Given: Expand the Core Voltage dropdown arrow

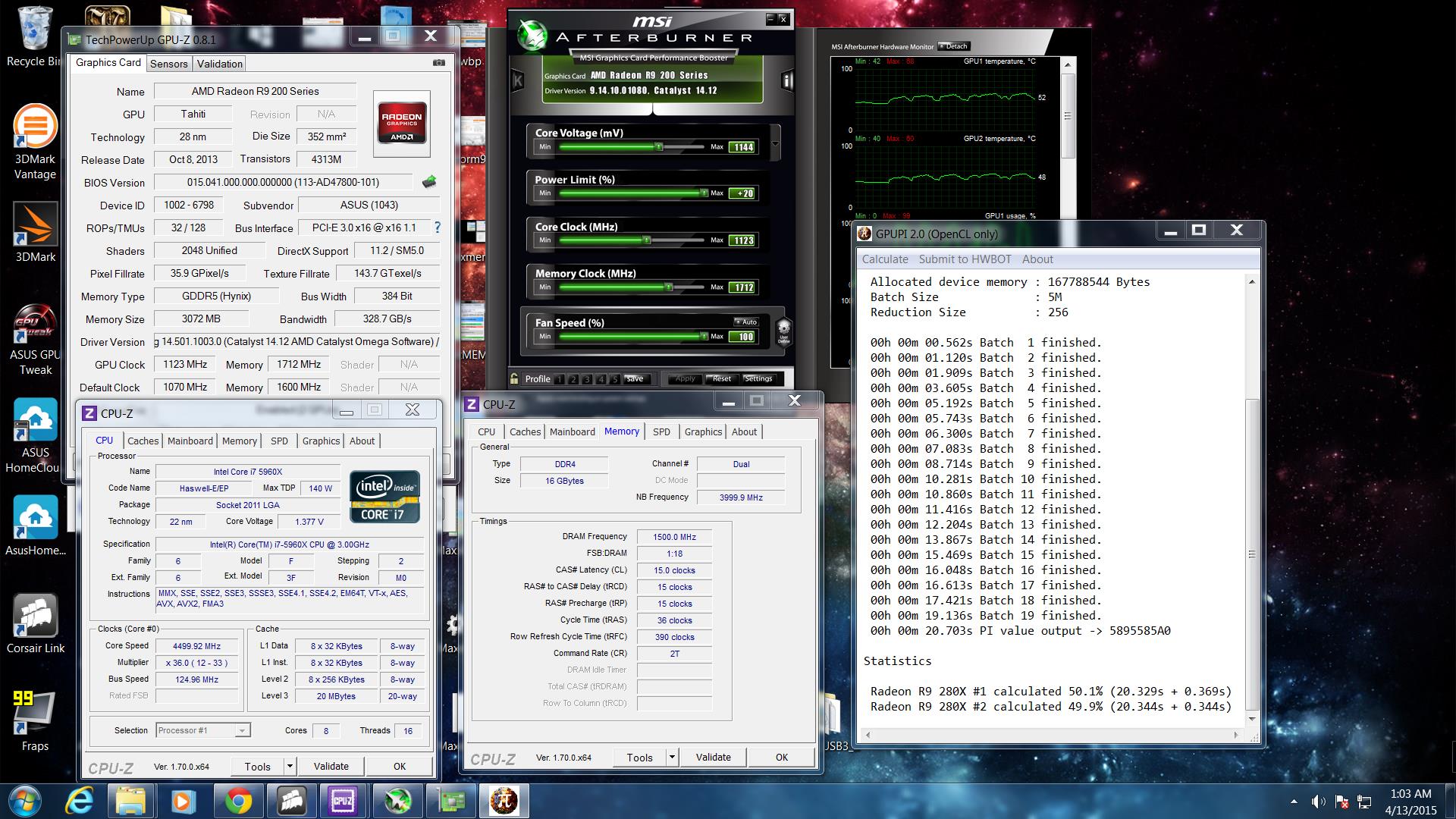Looking at the screenshot, I should (775, 143).
